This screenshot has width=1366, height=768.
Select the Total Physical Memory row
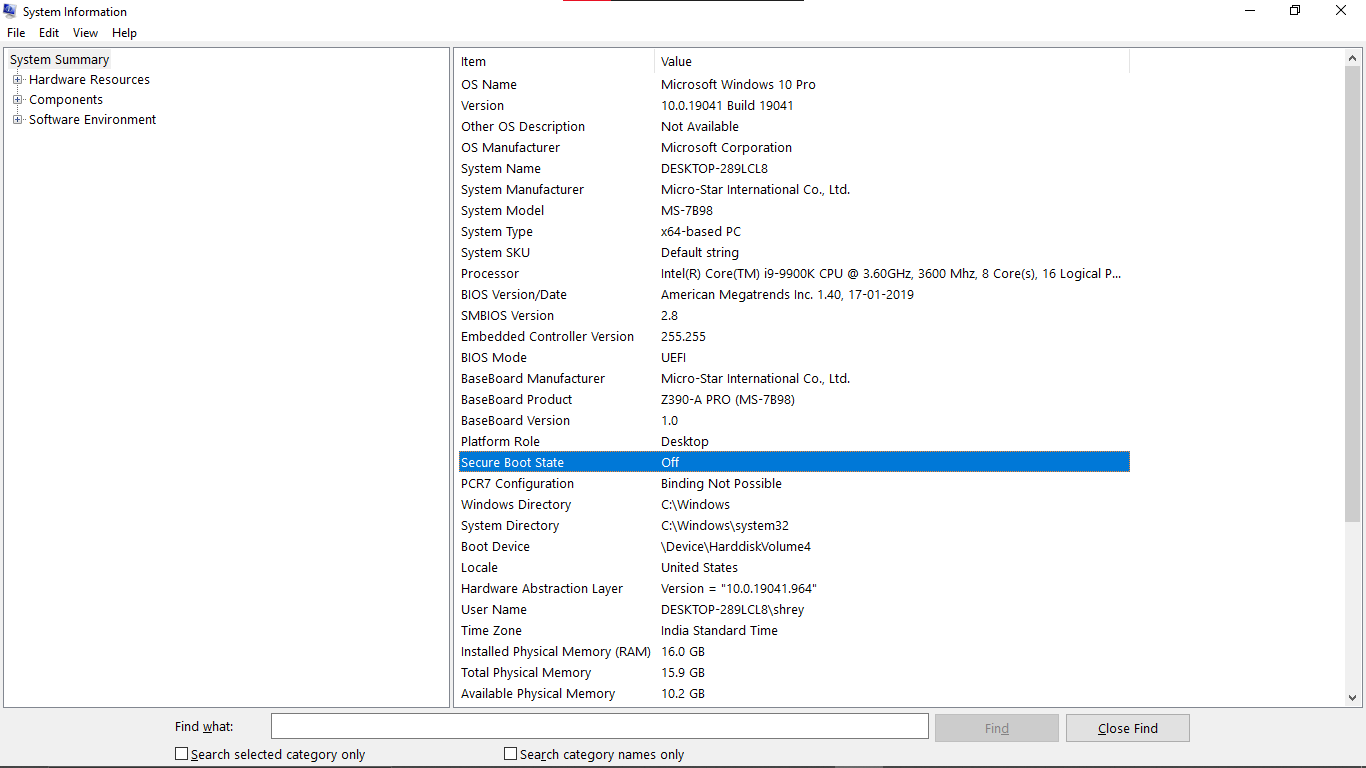pos(794,673)
